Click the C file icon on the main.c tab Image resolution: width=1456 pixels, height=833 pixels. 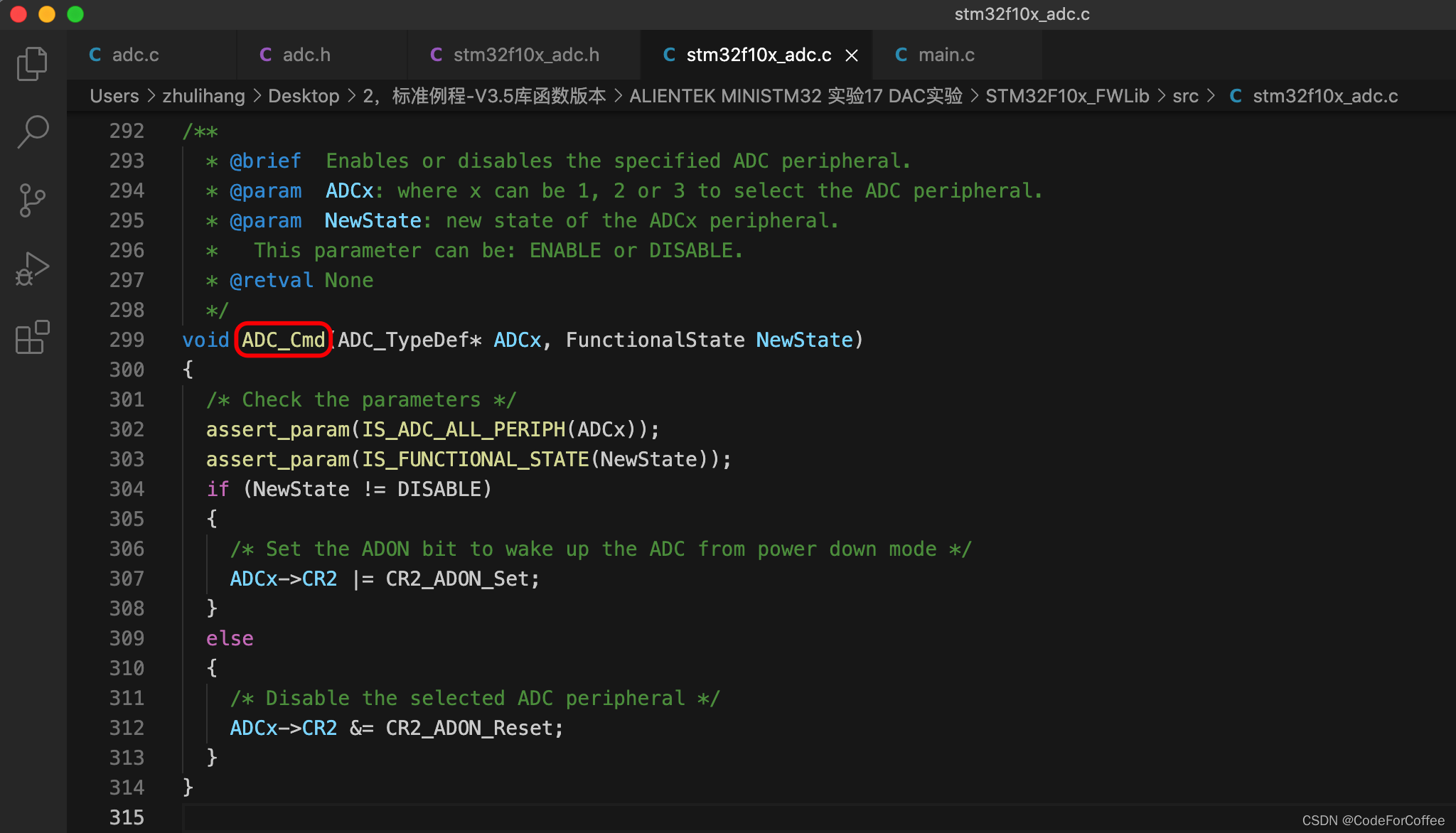pyautogui.click(x=901, y=55)
